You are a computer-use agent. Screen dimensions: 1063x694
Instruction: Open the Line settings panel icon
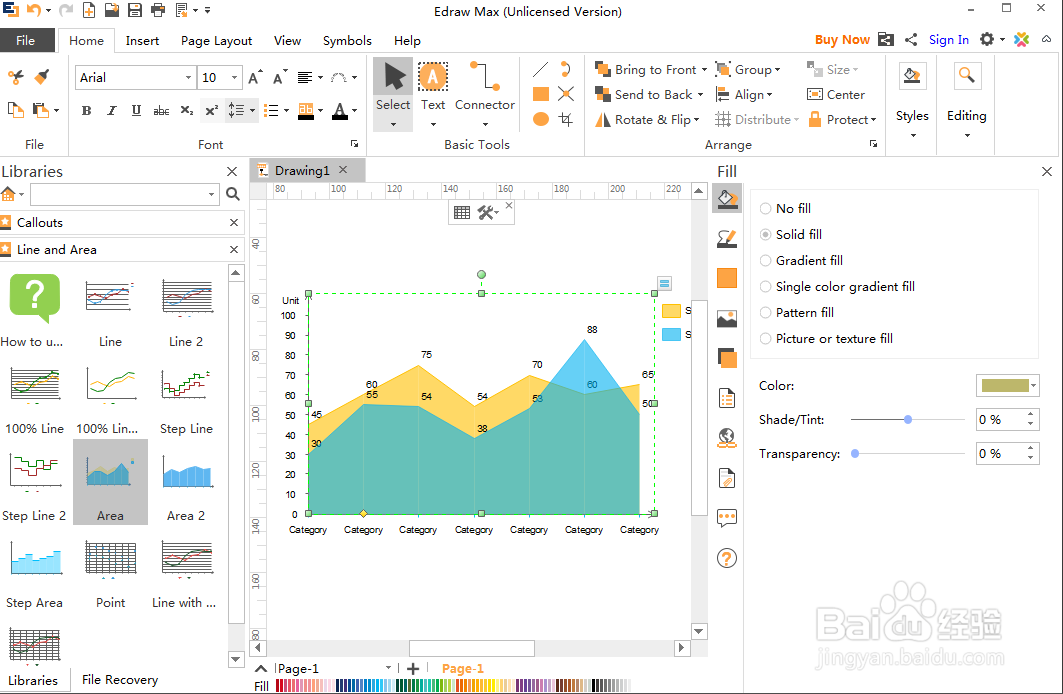pos(727,239)
